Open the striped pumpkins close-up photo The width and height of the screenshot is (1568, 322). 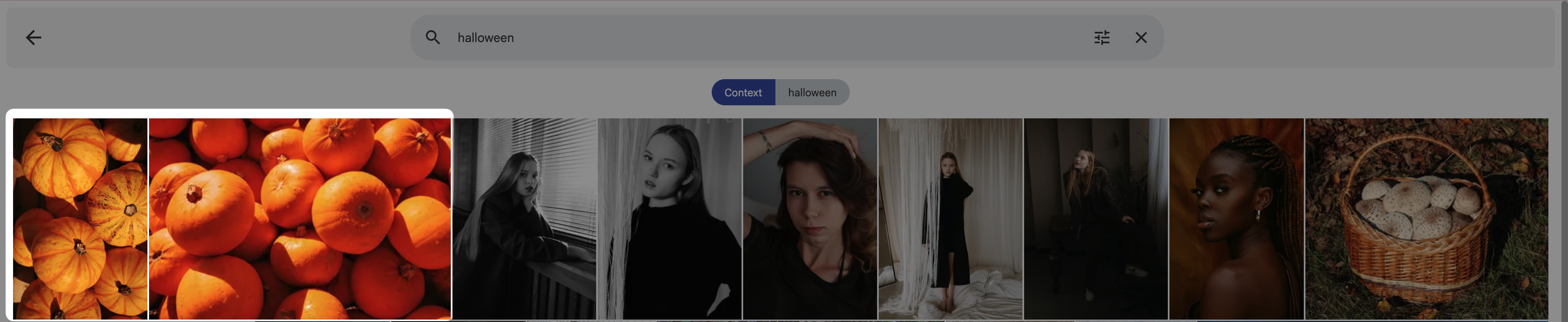tap(80, 218)
